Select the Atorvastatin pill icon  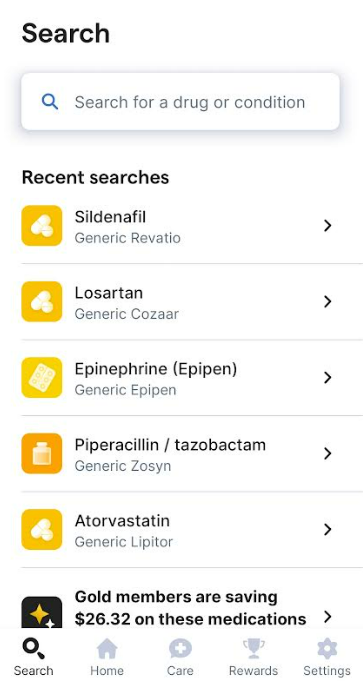(42, 529)
